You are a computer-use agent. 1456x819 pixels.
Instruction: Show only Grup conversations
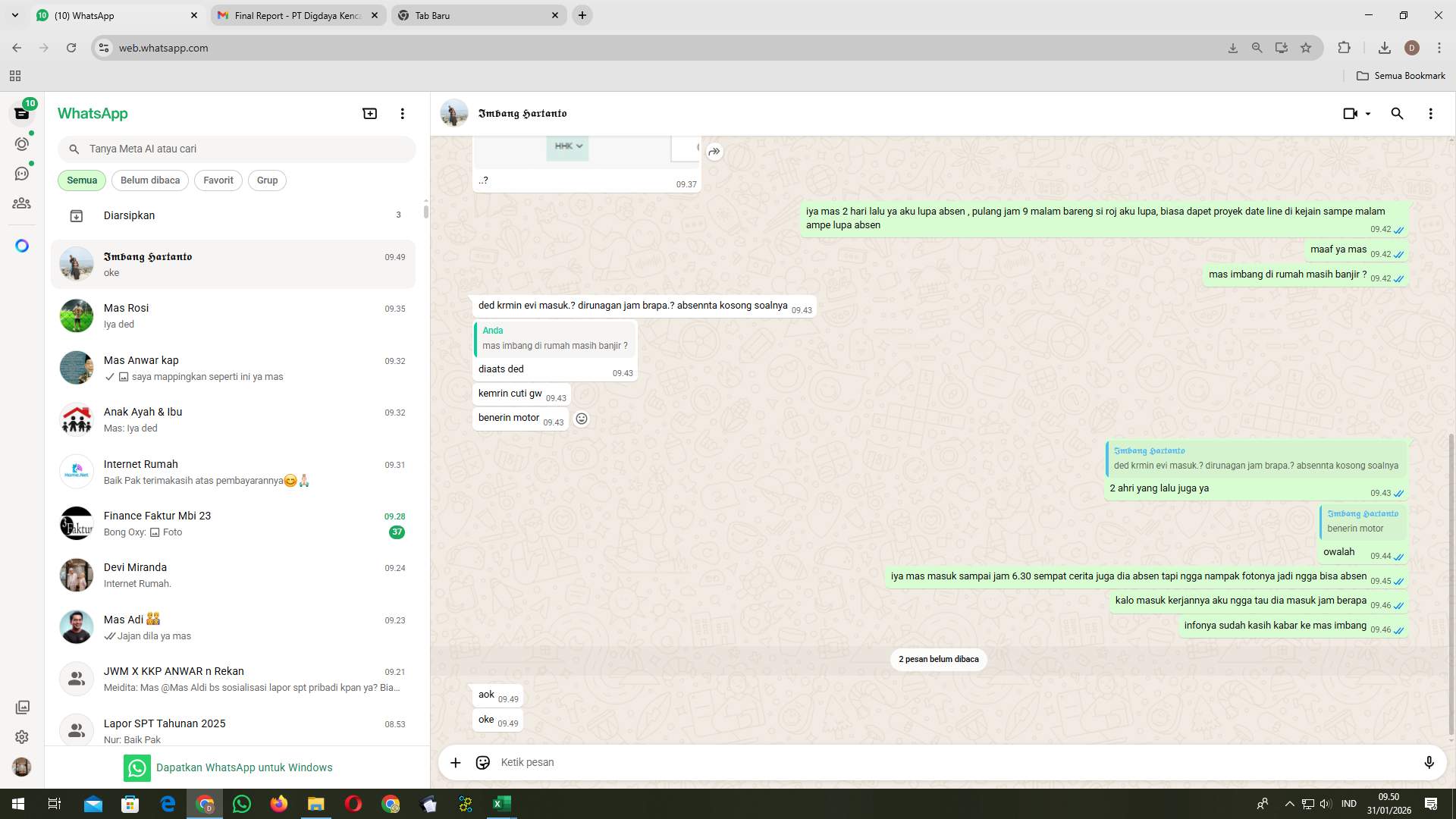(267, 180)
